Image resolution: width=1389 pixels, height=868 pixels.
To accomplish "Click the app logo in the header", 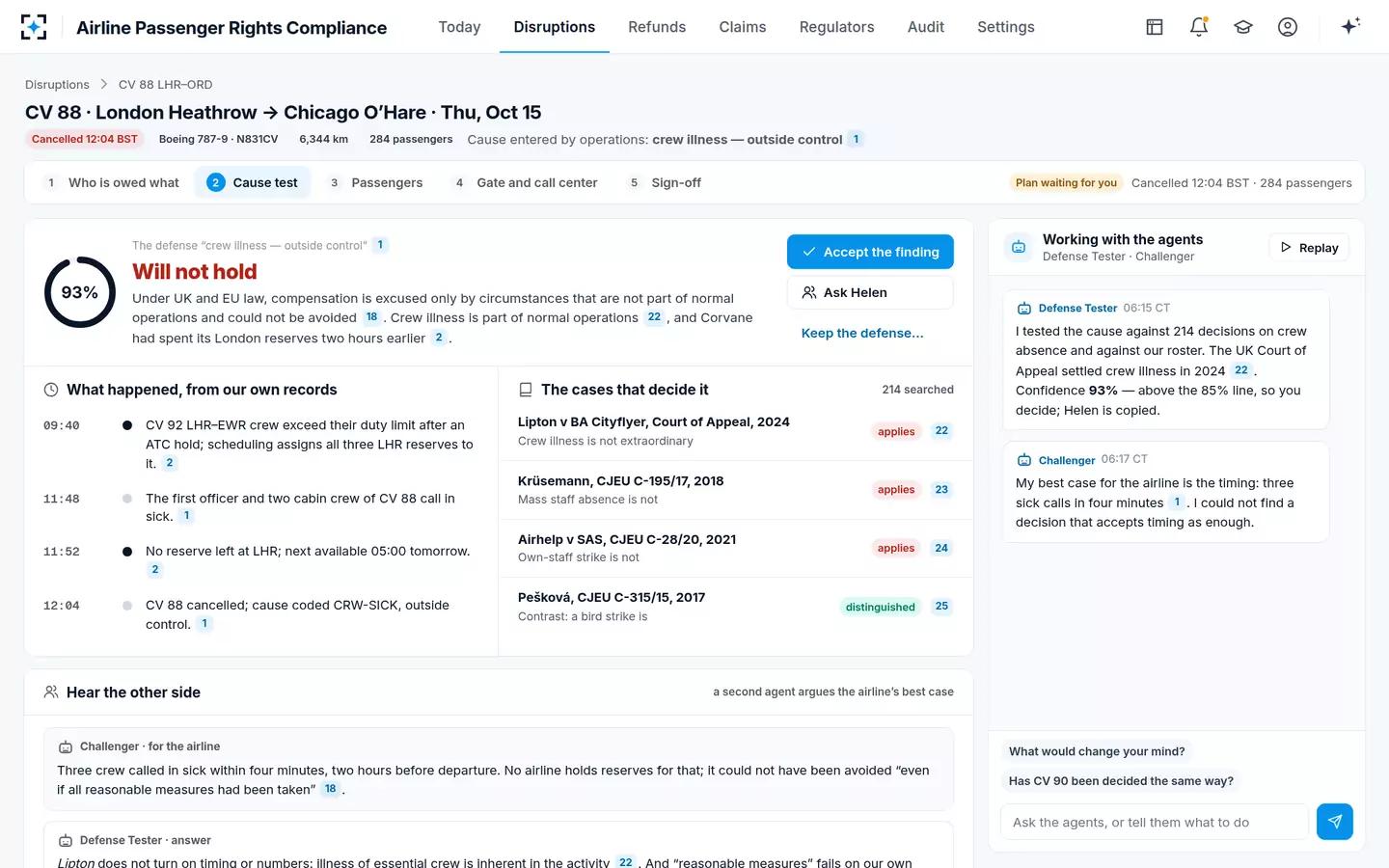I will tap(34, 27).
